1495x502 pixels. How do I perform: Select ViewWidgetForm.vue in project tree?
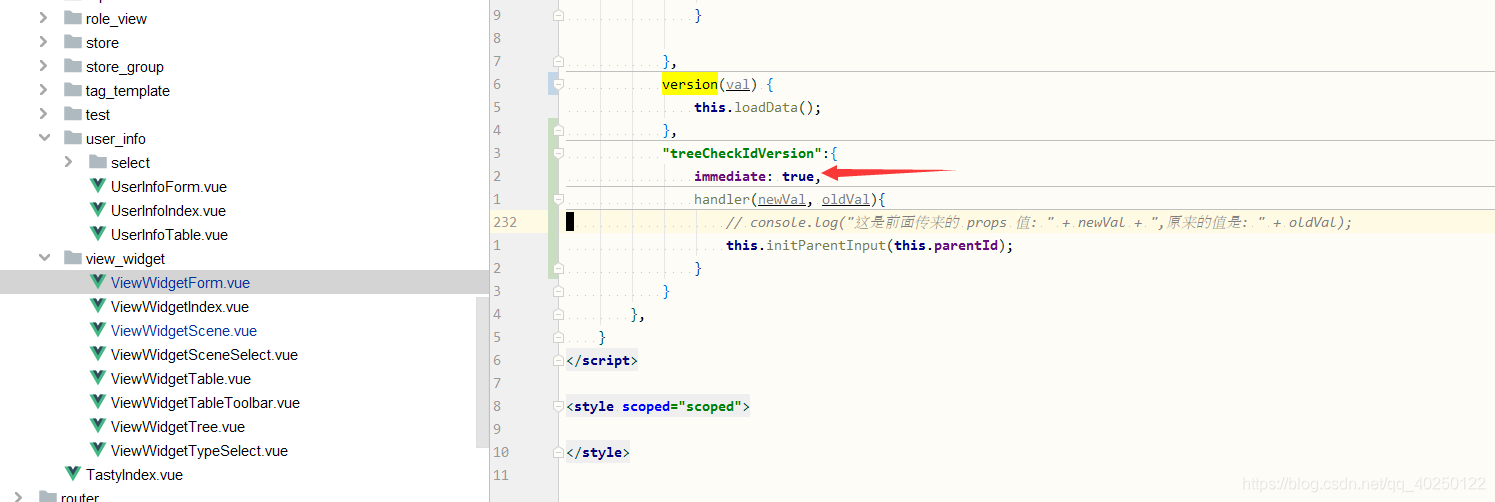[x=180, y=282]
